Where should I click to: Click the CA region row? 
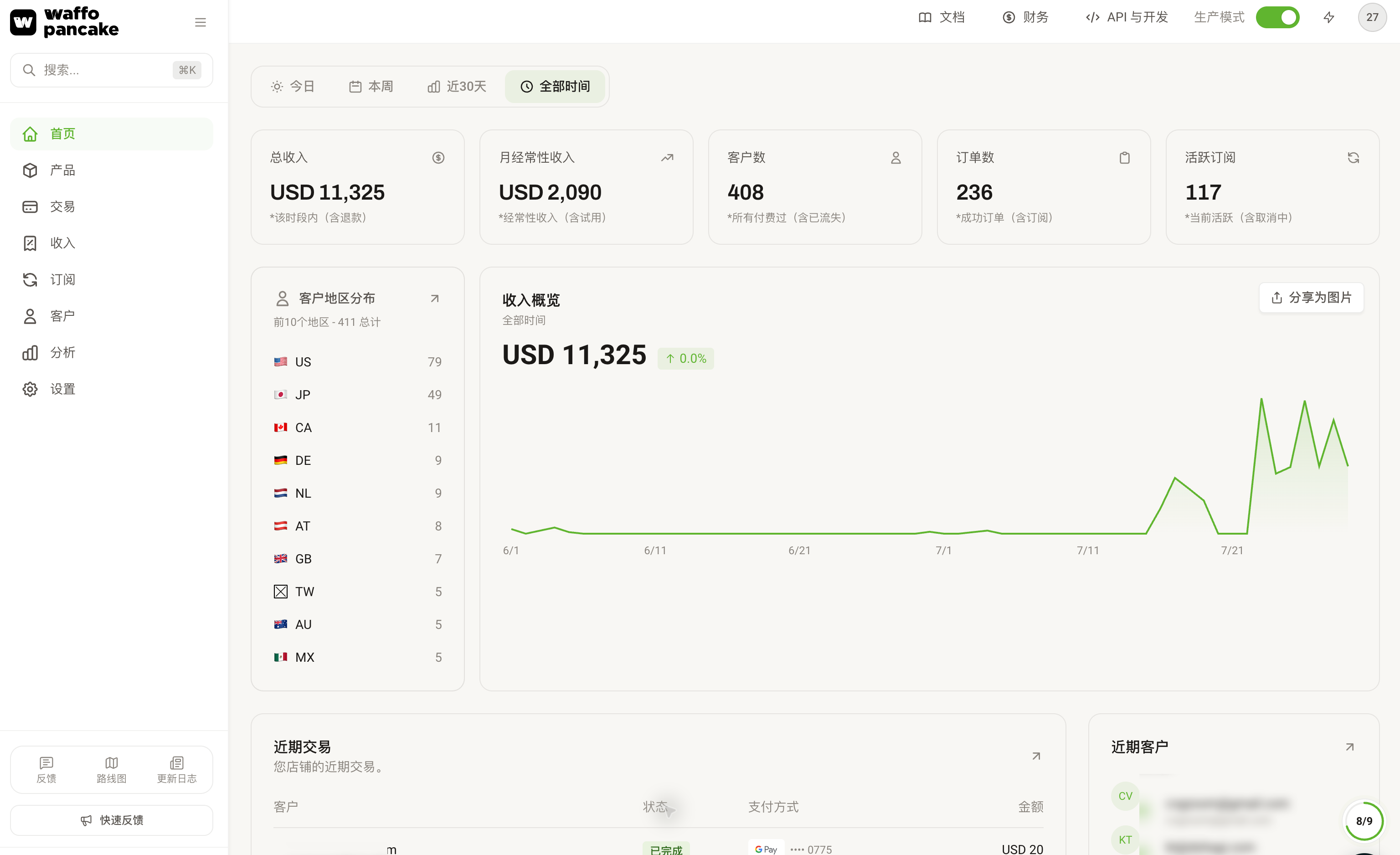click(x=357, y=428)
